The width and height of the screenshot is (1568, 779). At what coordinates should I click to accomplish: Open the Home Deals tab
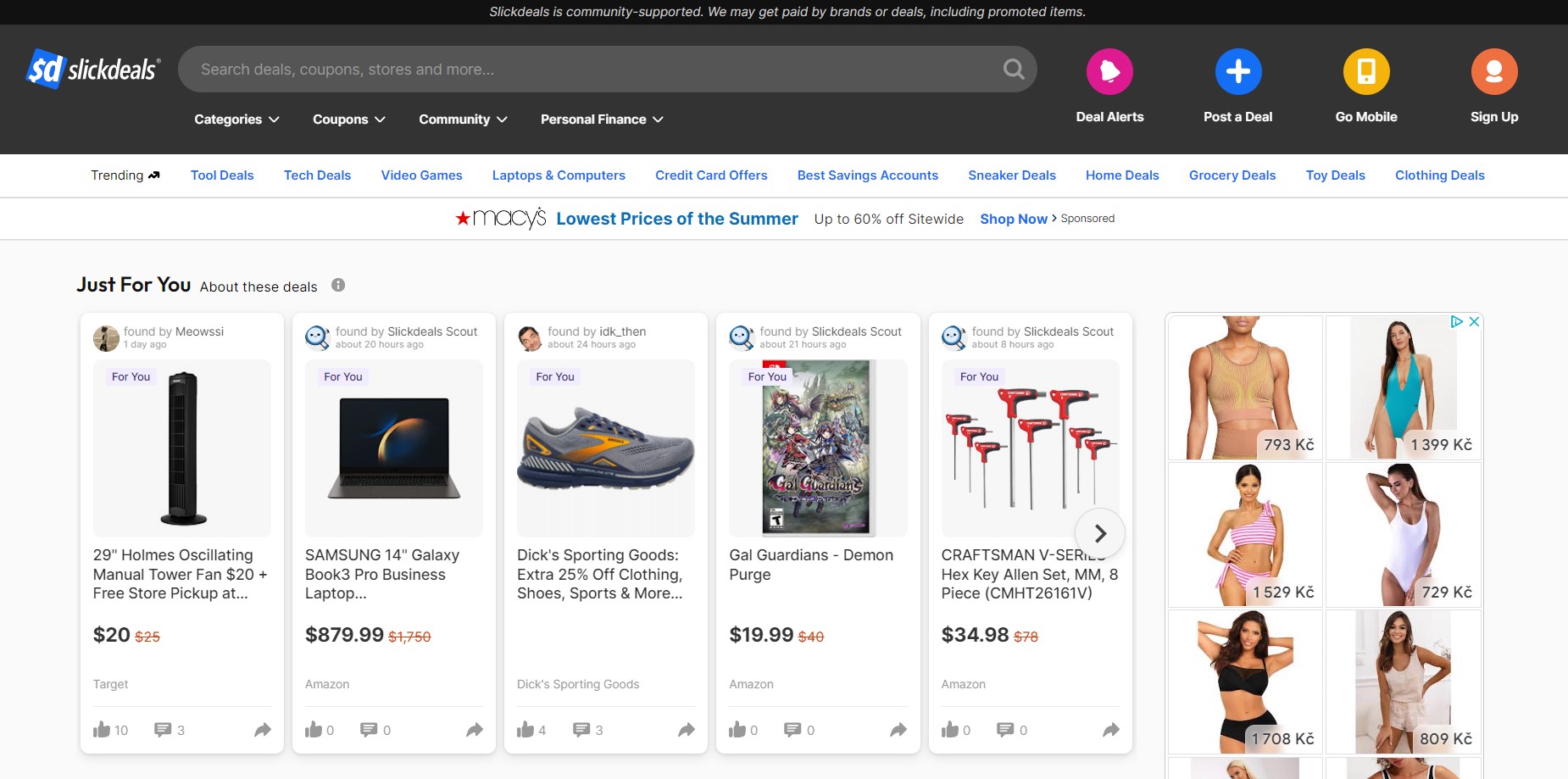click(1122, 175)
